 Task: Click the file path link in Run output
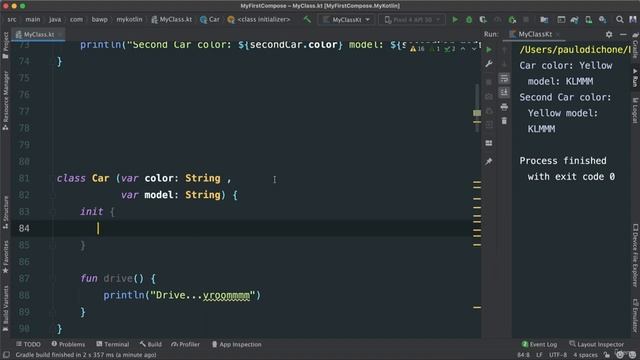point(575,50)
